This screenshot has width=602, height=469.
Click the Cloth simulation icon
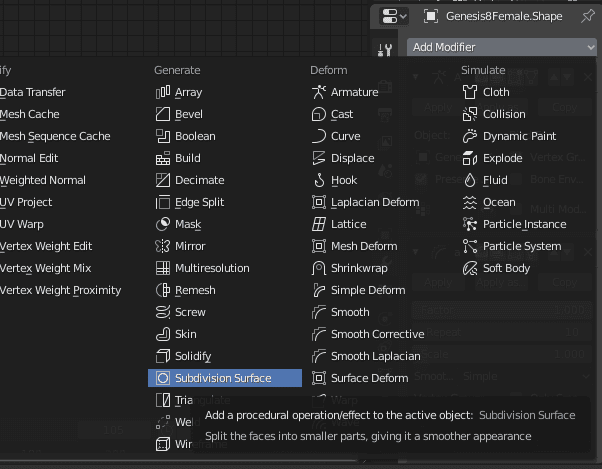pos(470,92)
